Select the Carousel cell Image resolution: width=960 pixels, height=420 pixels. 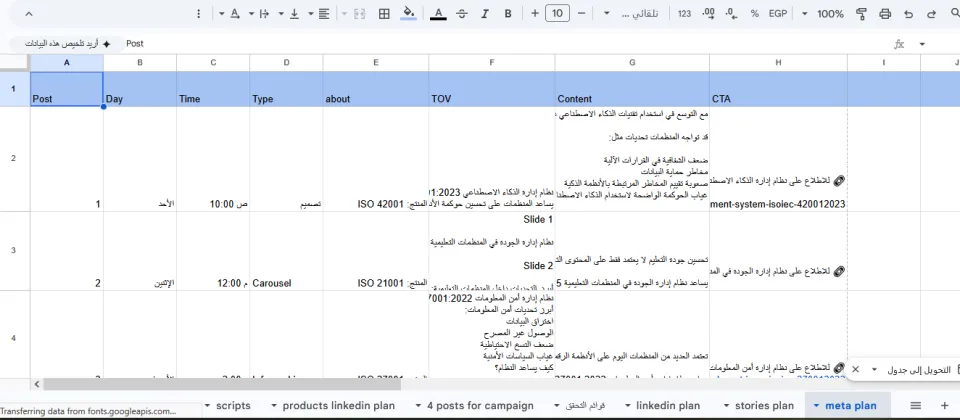click(286, 251)
